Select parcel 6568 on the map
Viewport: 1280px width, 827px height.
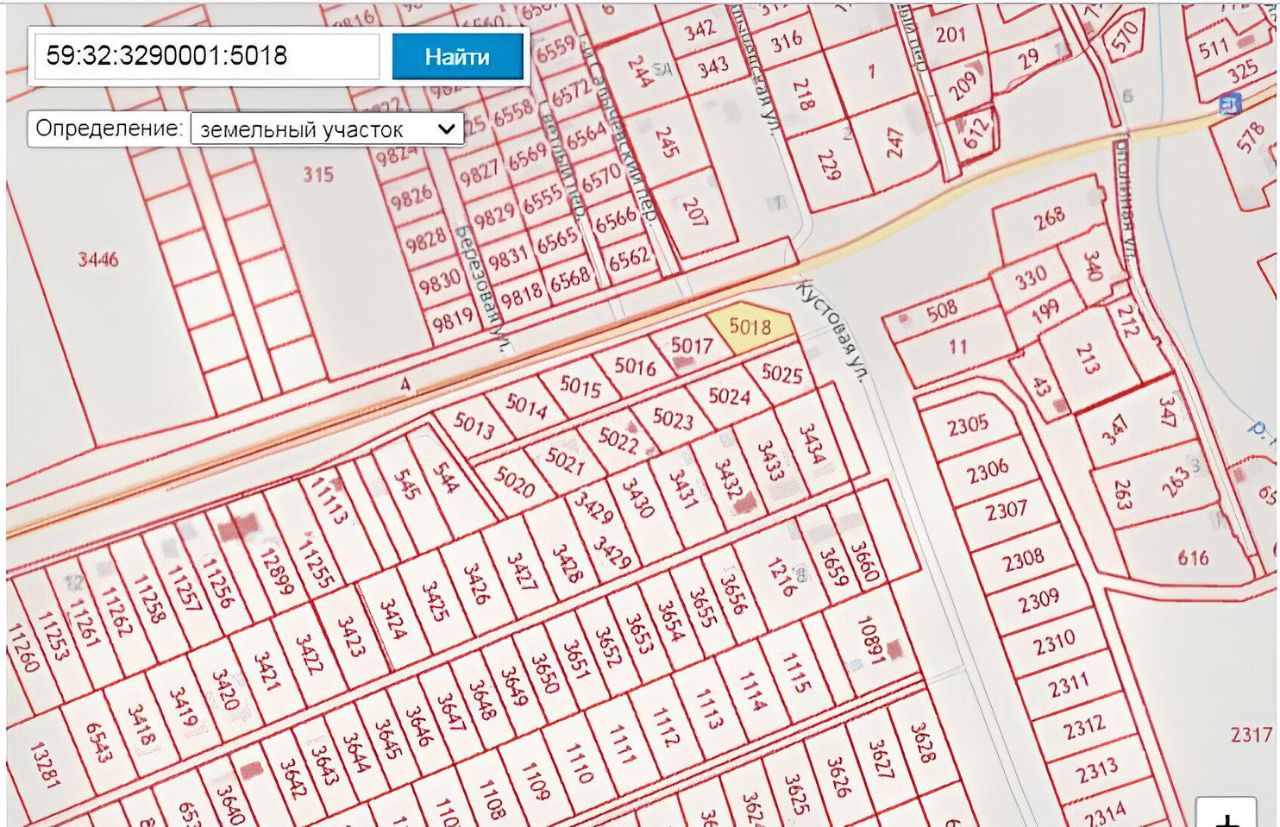point(569,277)
